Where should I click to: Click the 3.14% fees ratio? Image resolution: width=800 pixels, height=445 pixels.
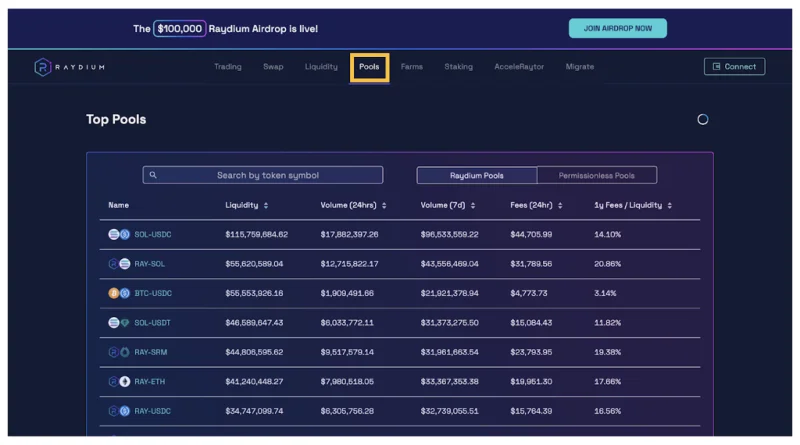(x=605, y=293)
